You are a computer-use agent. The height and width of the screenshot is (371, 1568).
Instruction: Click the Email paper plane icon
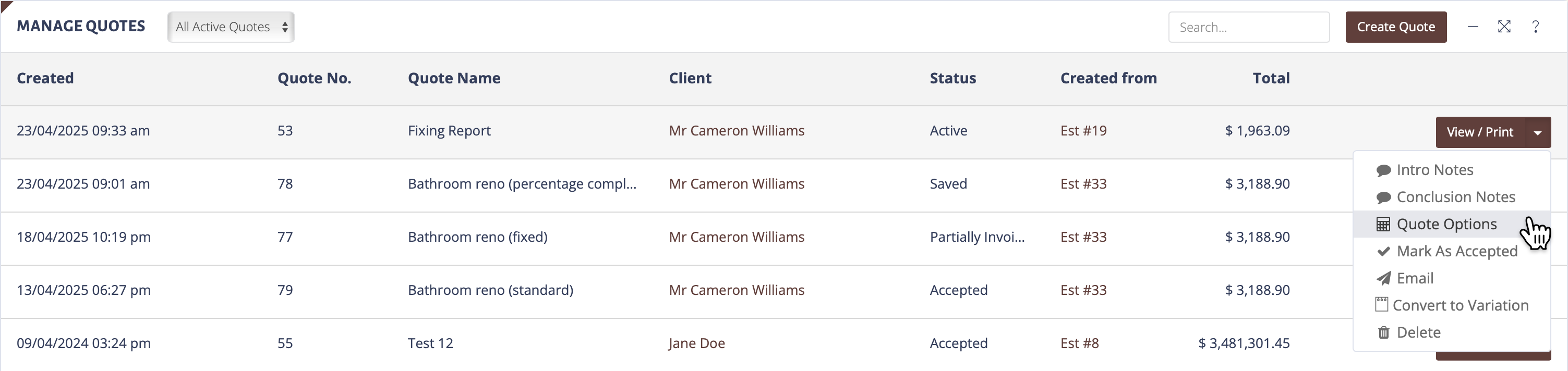[1383, 279]
